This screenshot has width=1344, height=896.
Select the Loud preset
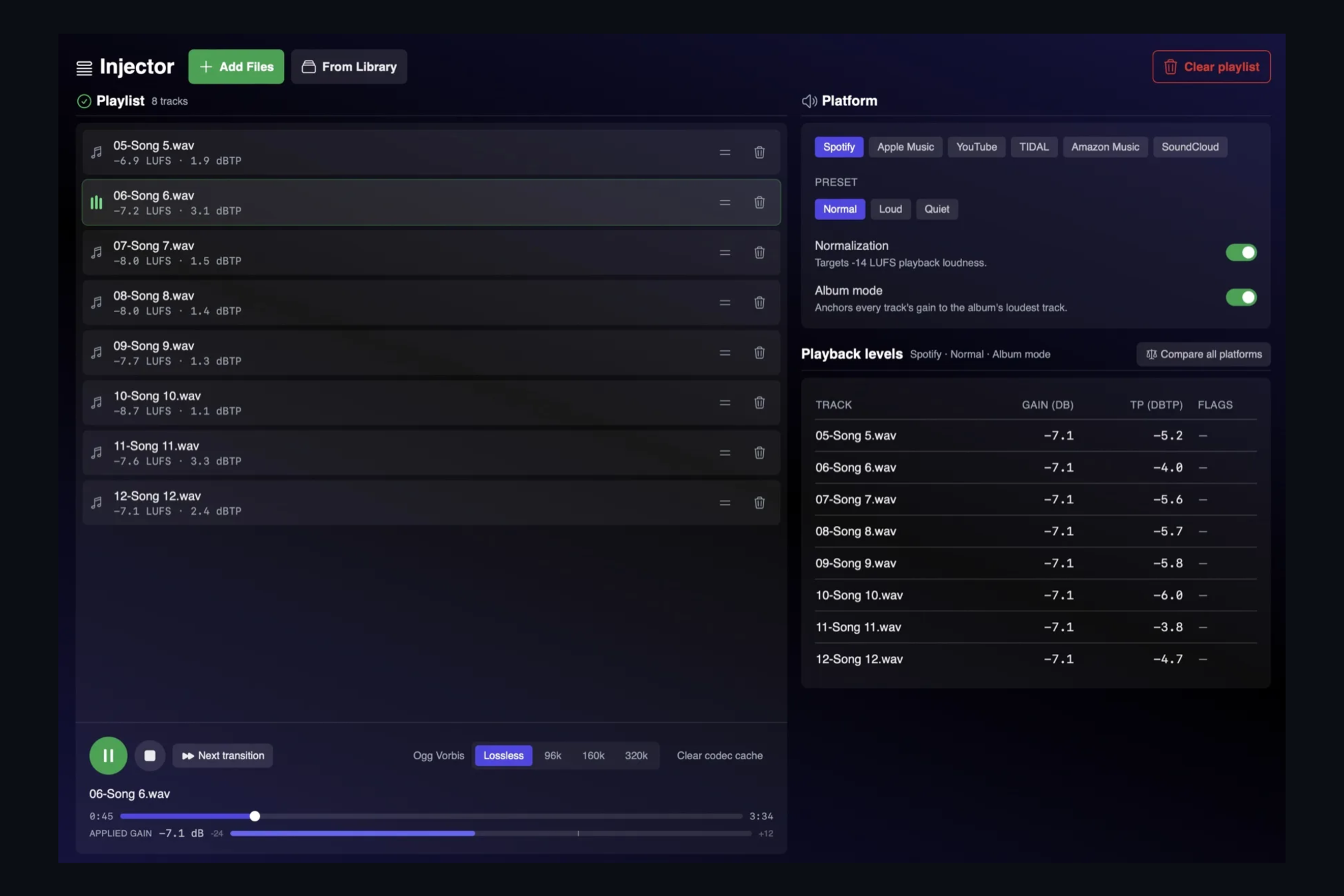pyautogui.click(x=890, y=209)
